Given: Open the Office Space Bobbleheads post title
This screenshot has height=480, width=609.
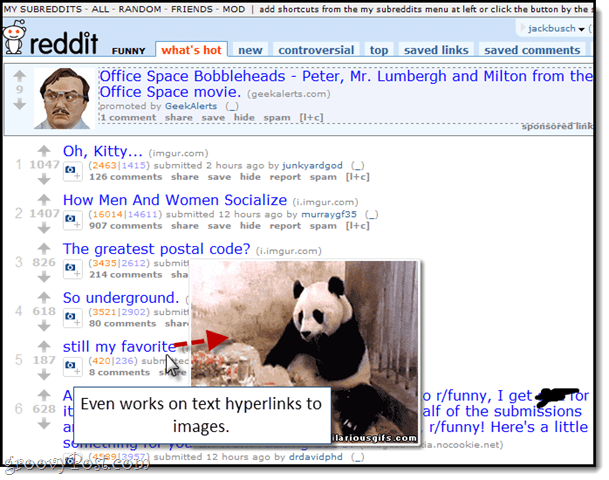Looking at the screenshot, I should click(x=346, y=84).
